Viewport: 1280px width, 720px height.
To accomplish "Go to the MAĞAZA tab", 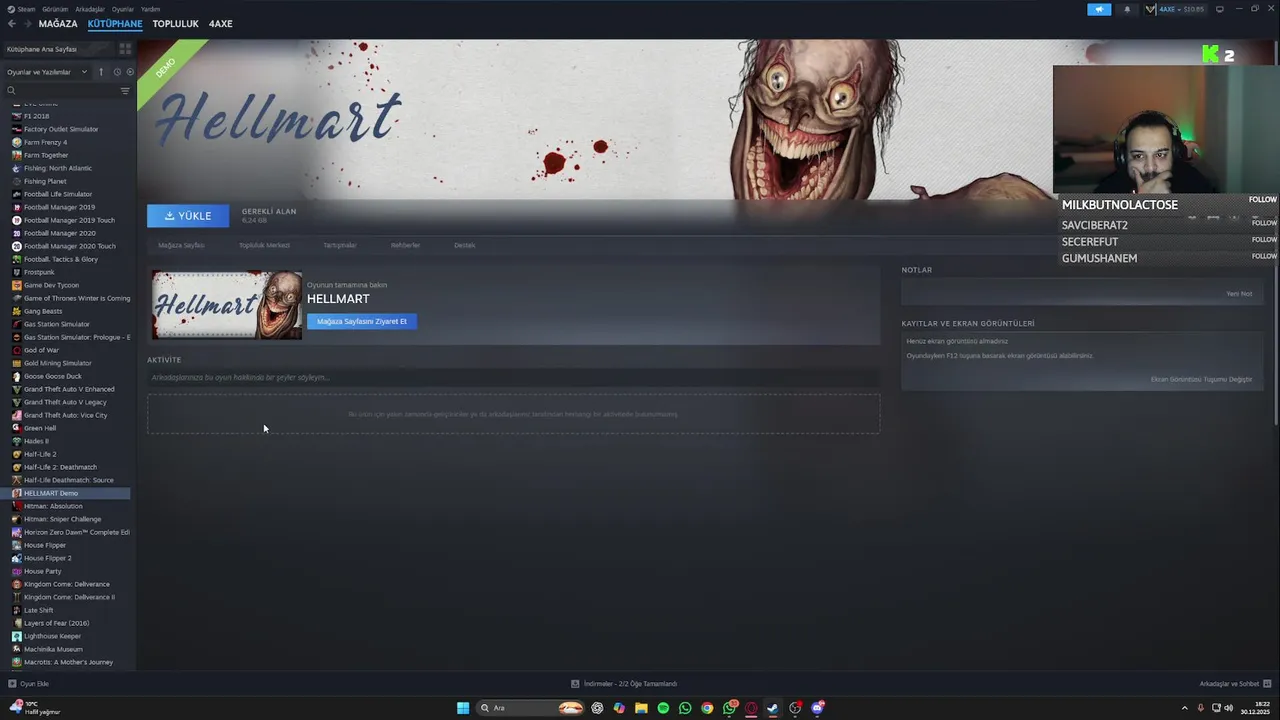I will (x=58, y=24).
